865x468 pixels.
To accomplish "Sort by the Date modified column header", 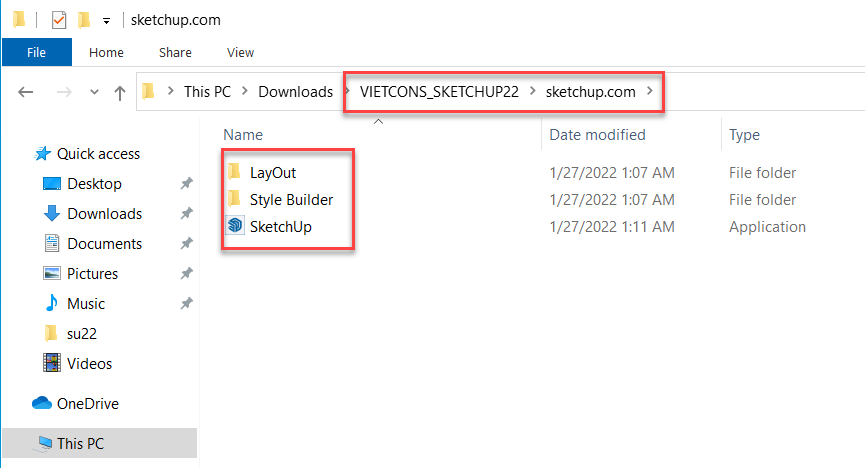I will pos(597,135).
